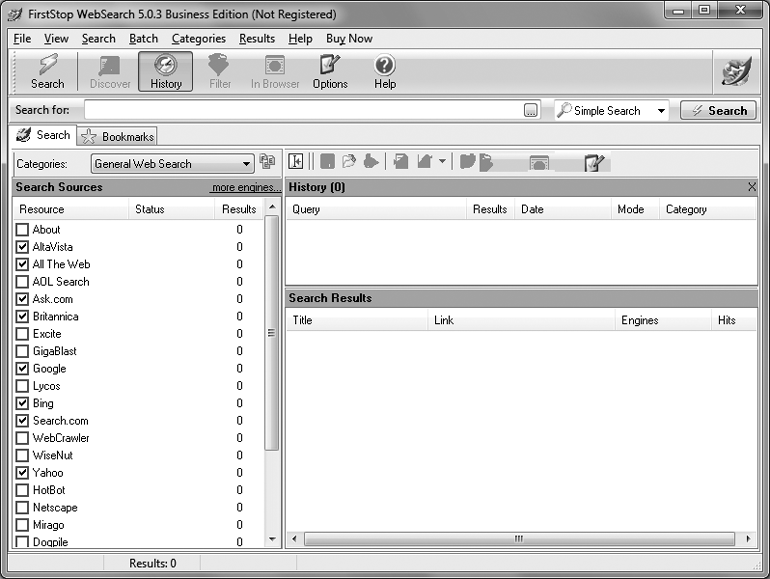Click the In Browser toolbar icon
This screenshot has height=579, width=770.
point(275,72)
